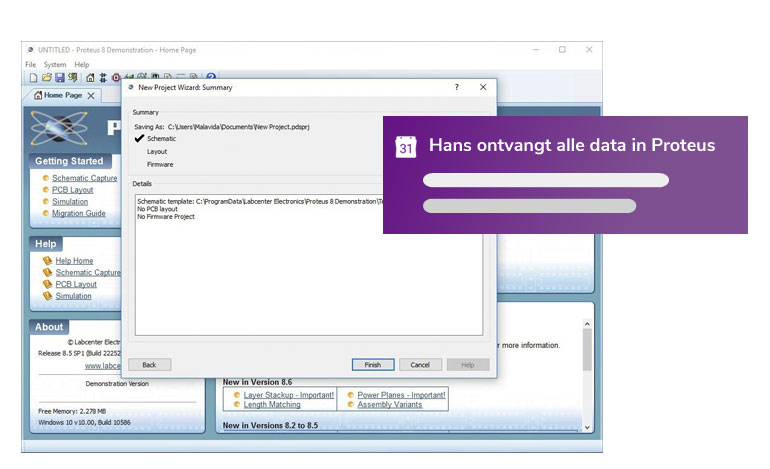Open Simulation link in Help panel
This screenshot has width=770, height=469.
74,296
